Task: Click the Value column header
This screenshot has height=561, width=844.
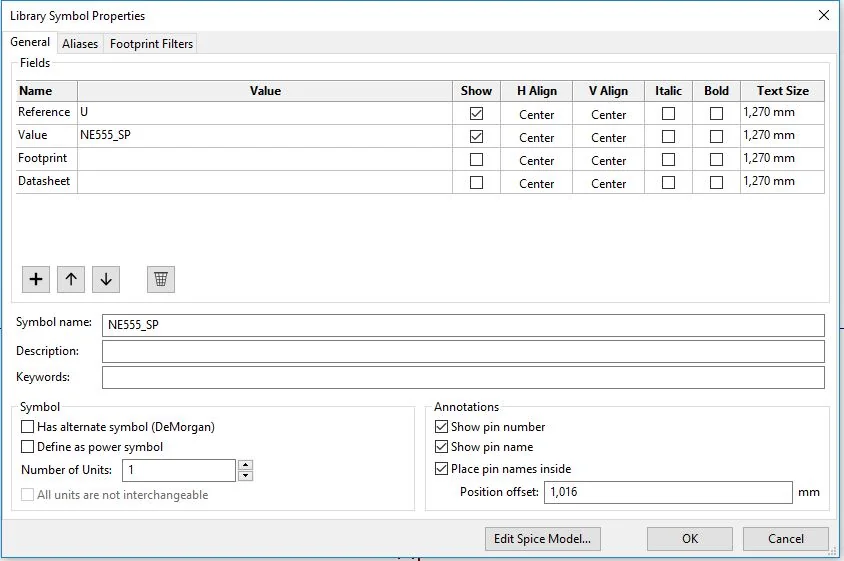Action: tap(265, 91)
